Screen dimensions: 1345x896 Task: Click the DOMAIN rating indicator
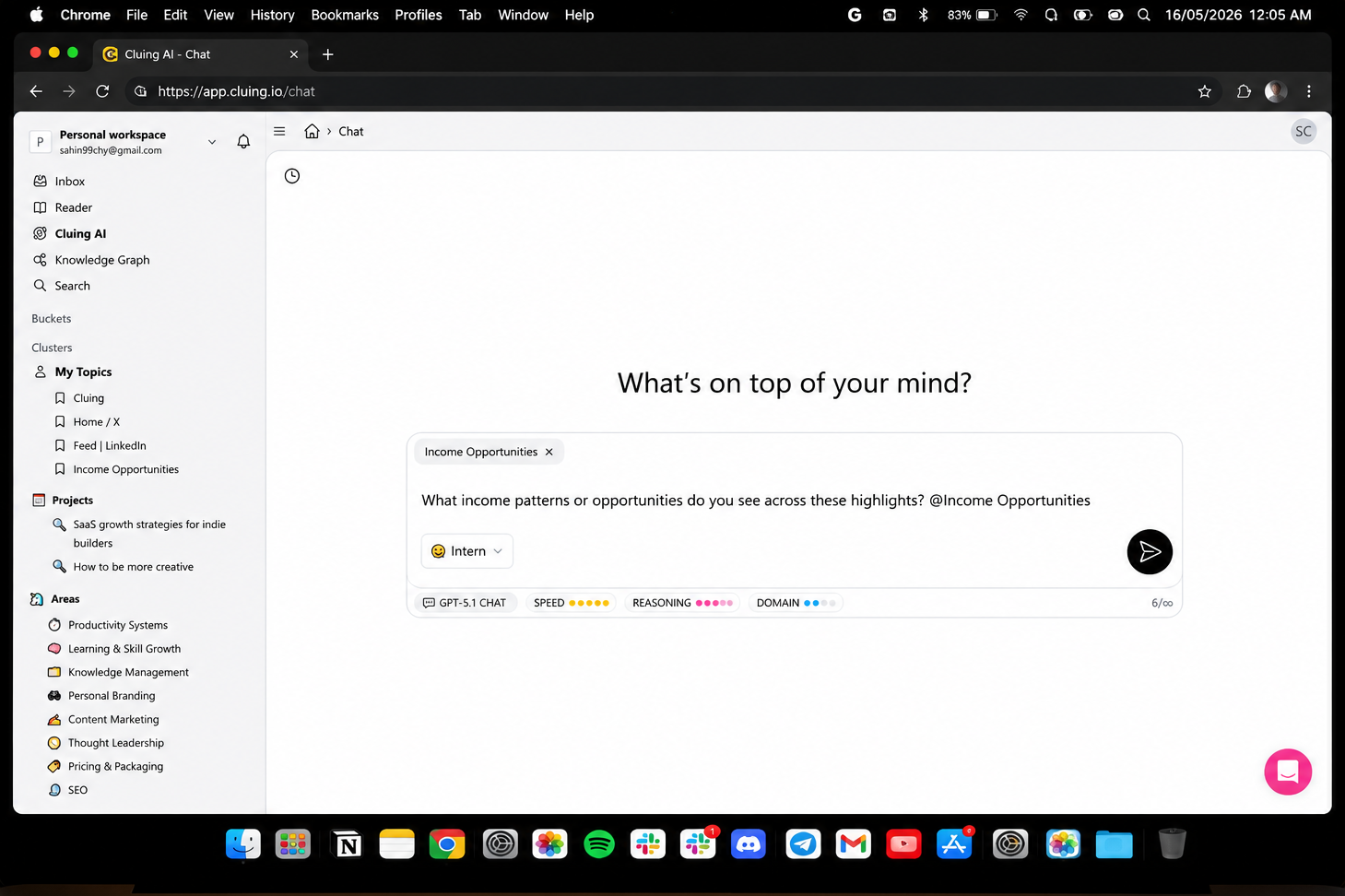pos(796,603)
